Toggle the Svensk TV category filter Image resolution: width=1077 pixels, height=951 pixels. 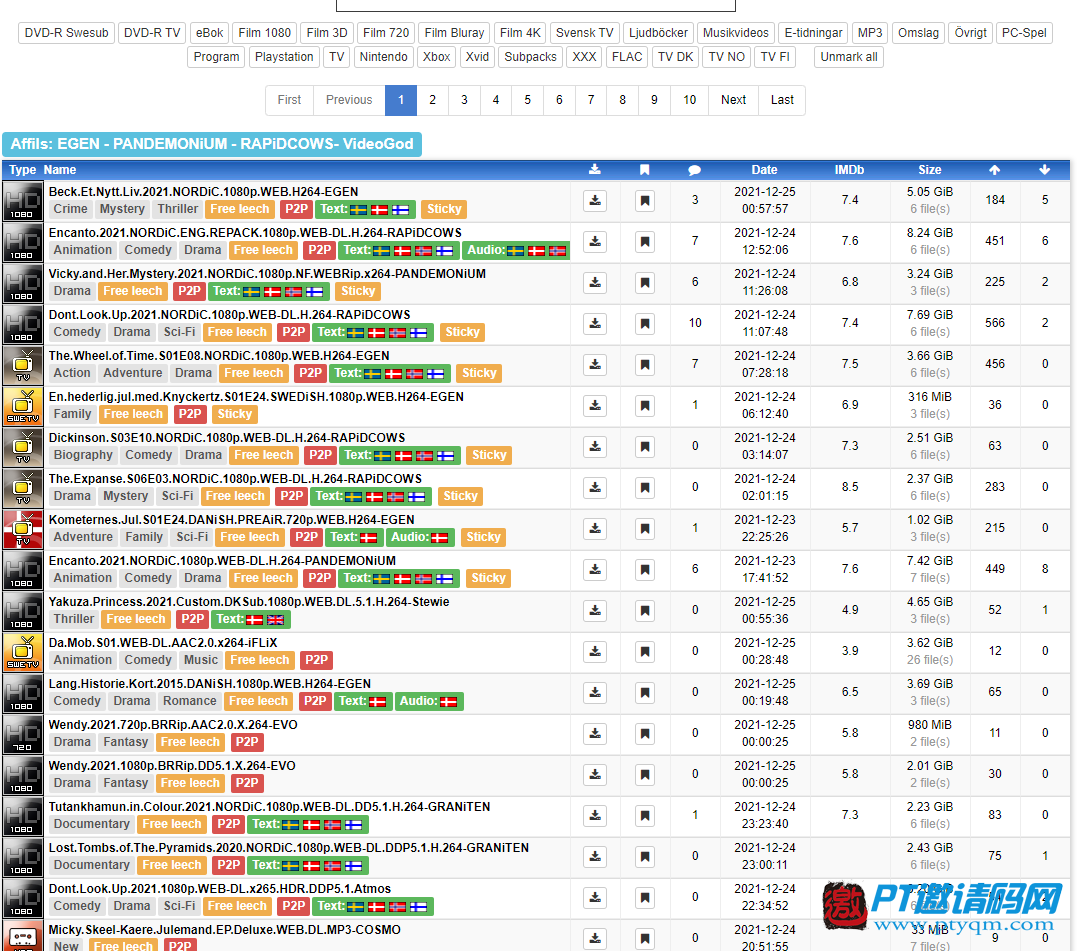pyautogui.click(x=585, y=33)
